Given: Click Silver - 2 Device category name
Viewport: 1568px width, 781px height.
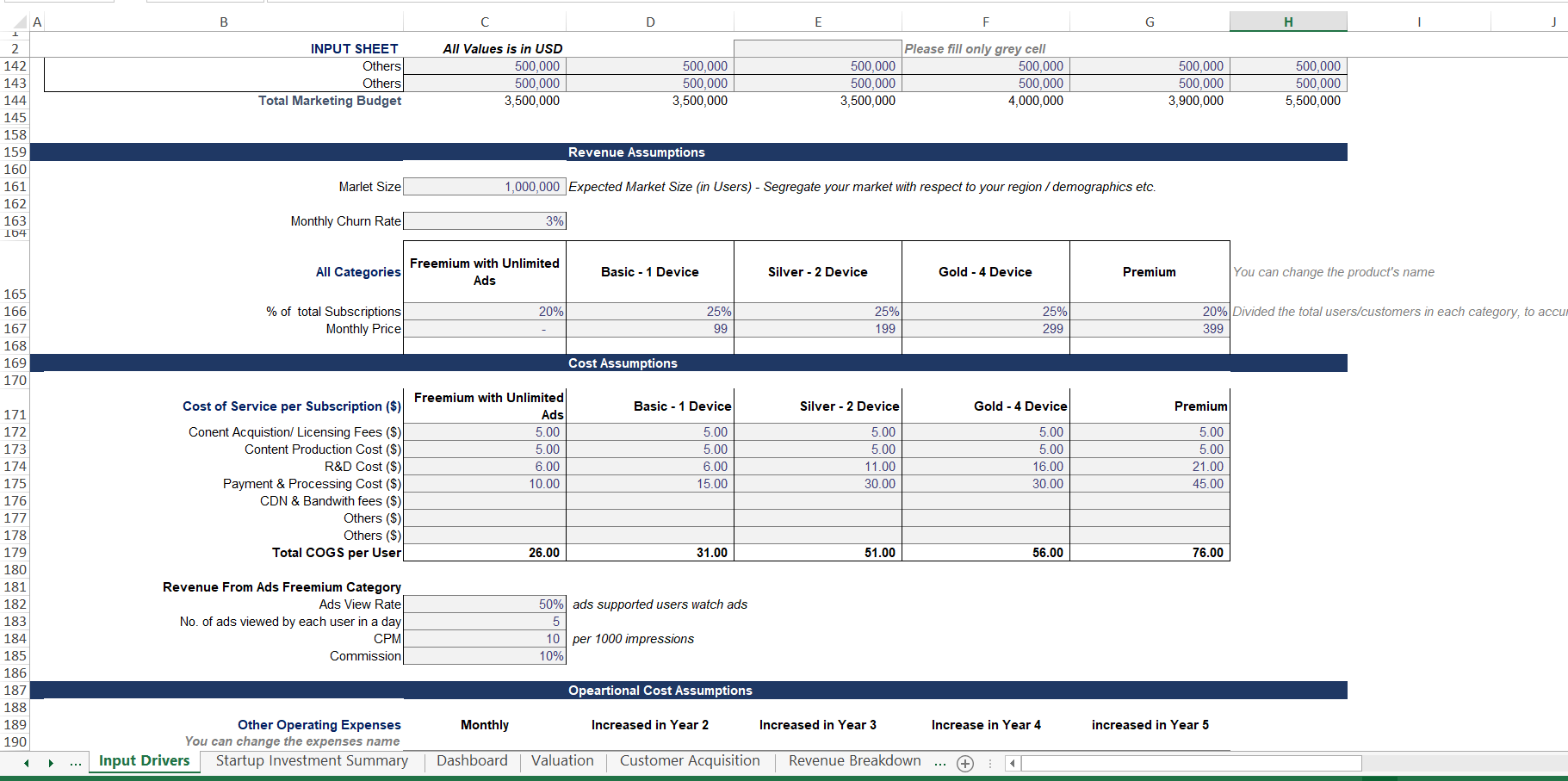Looking at the screenshot, I should (818, 272).
